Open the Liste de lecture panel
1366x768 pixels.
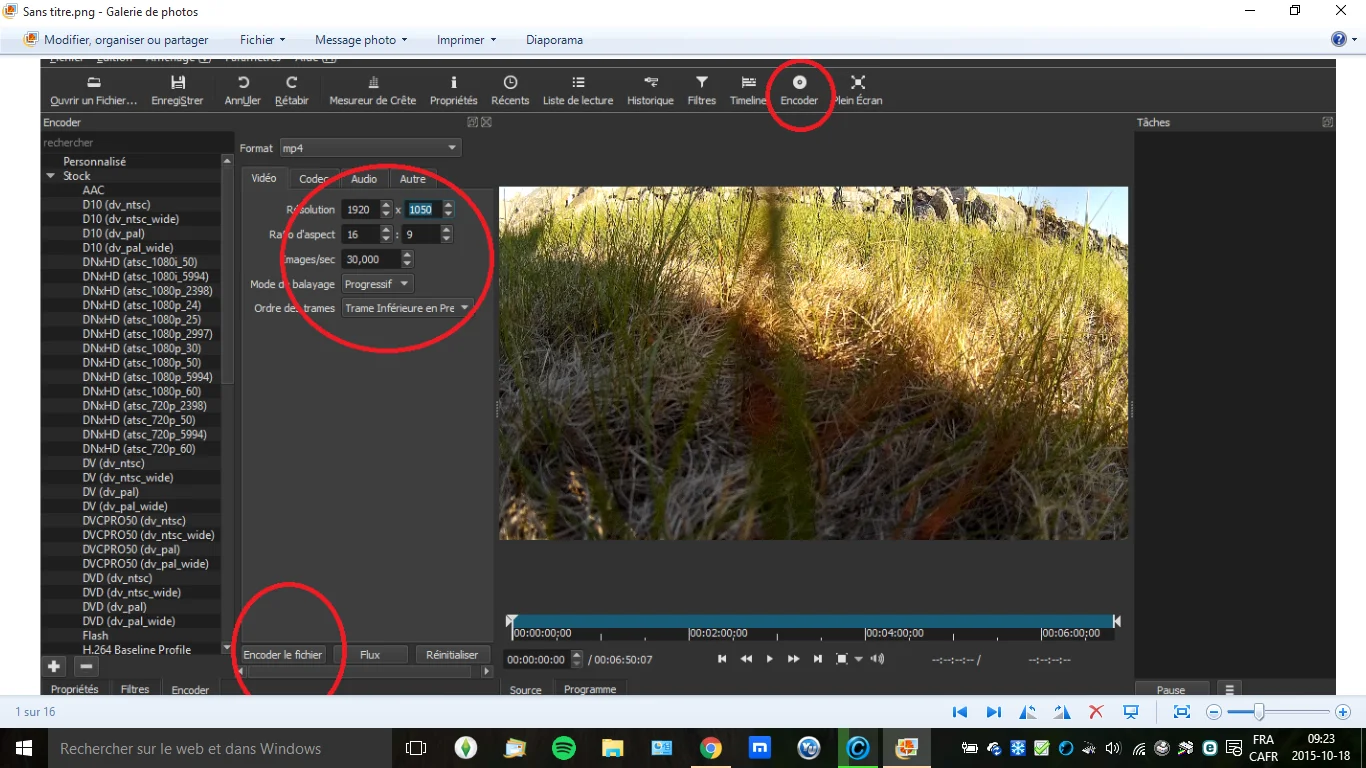(578, 91)
